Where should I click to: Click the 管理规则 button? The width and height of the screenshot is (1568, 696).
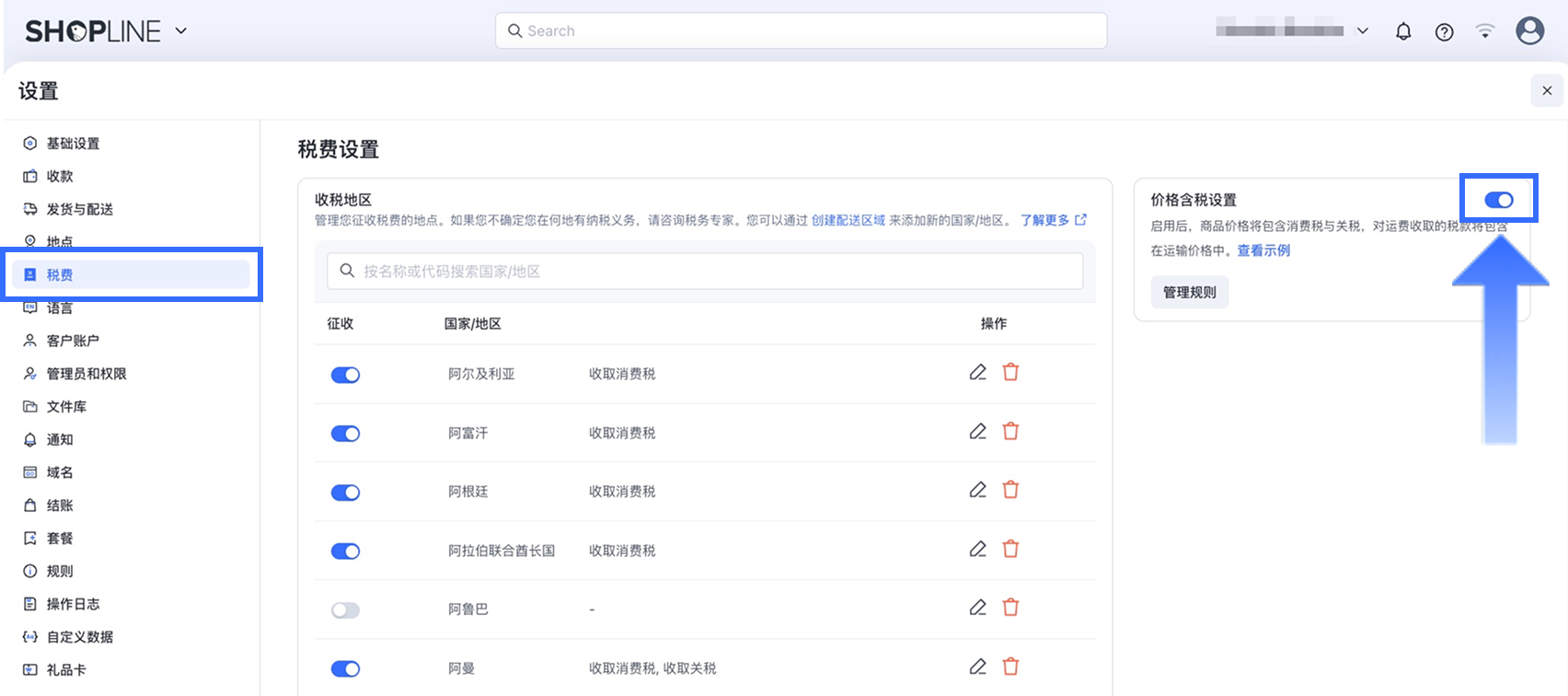pos(1189,292)
